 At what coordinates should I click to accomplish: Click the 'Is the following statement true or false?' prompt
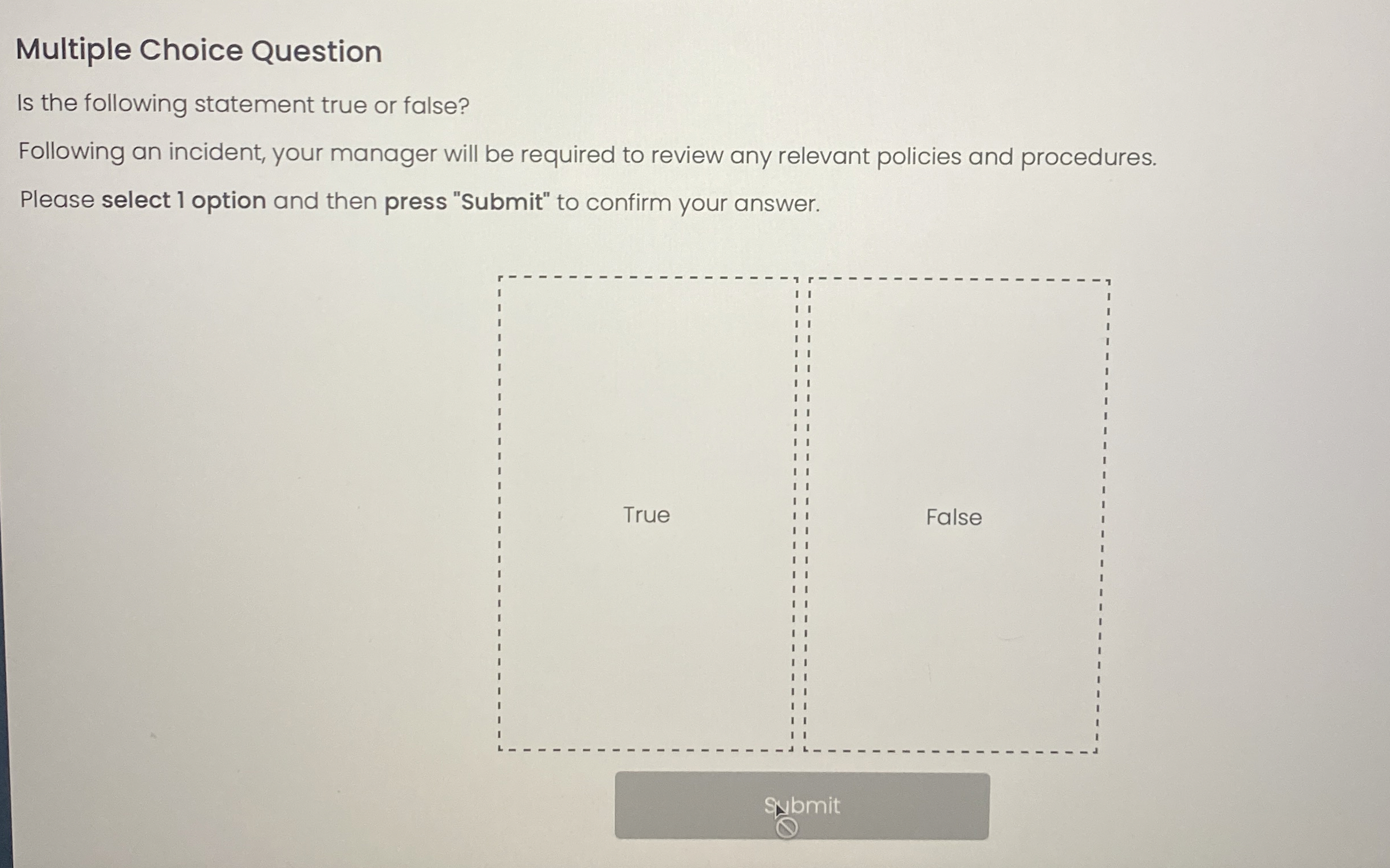[242, 104]
